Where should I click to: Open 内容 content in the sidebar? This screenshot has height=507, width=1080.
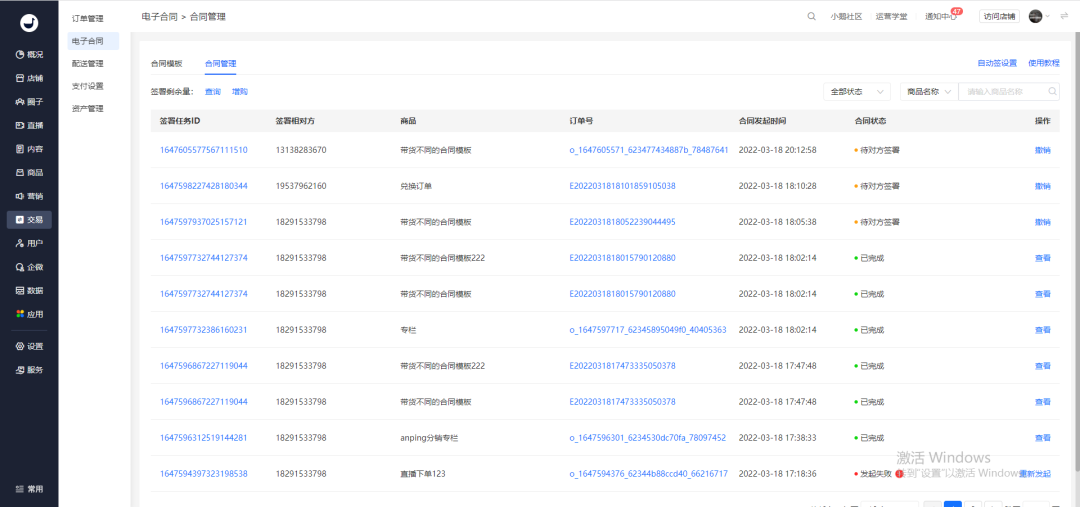click(x=29, y=149)
